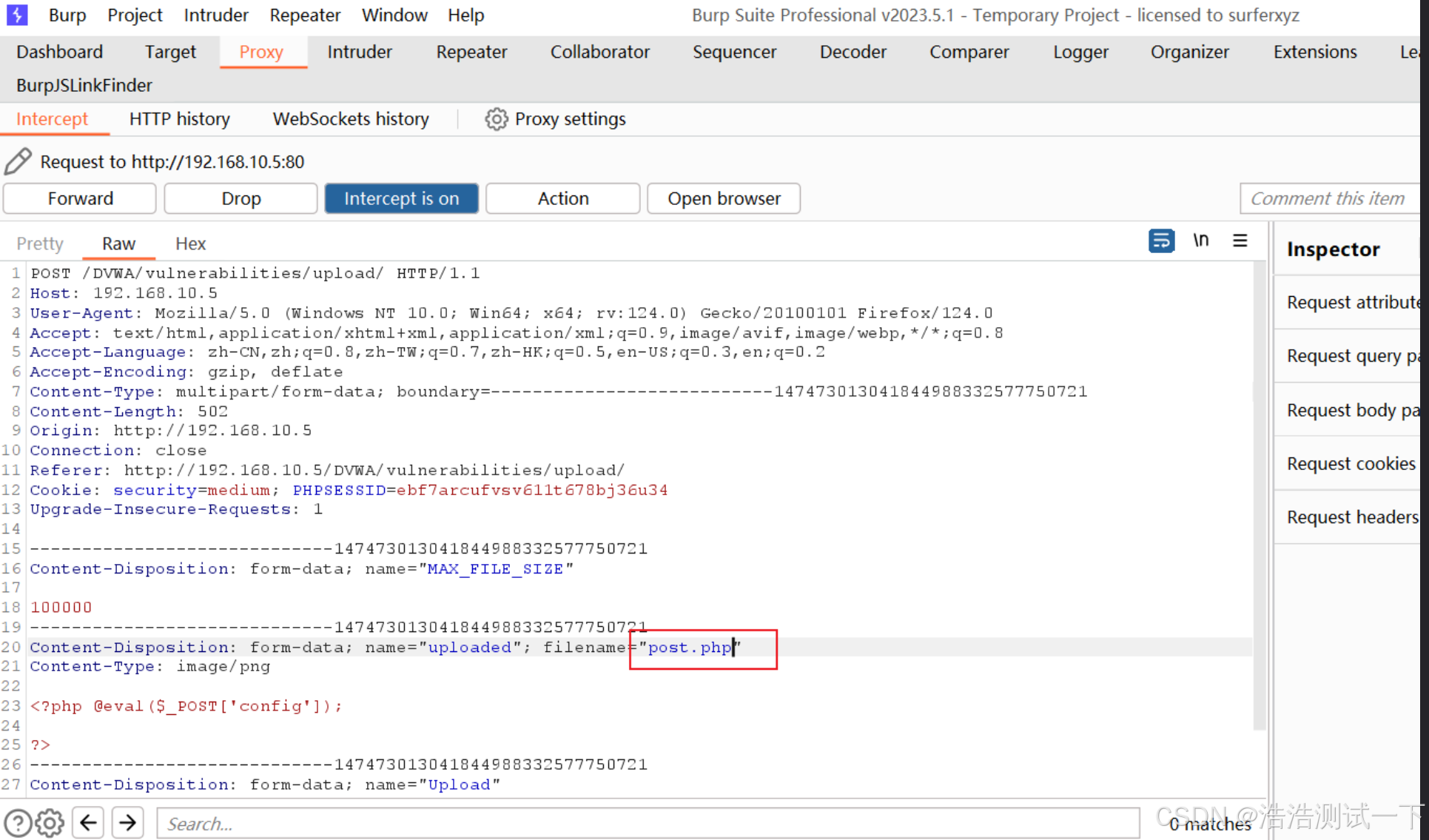Open search settings gear icon

(50, 823)
